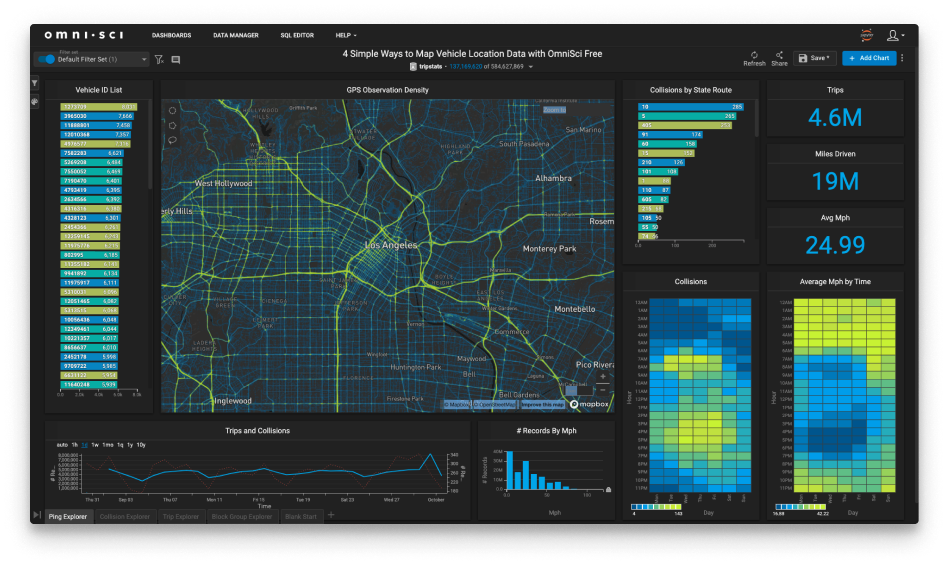Open the dashboard more options kebab menu
Viewport: 949px width, 564px height.
click(x=902, y=58)
